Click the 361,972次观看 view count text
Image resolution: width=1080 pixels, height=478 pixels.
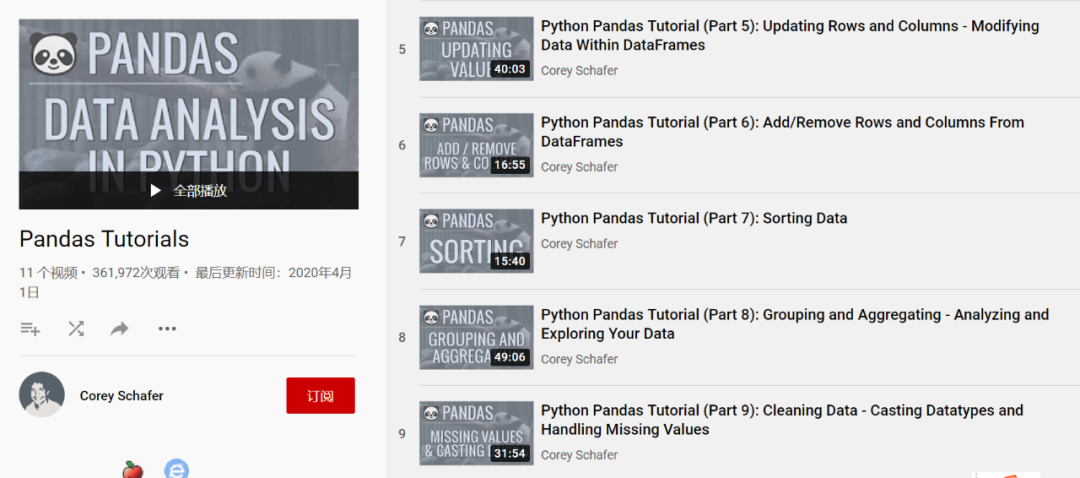[x=136, y=273]
